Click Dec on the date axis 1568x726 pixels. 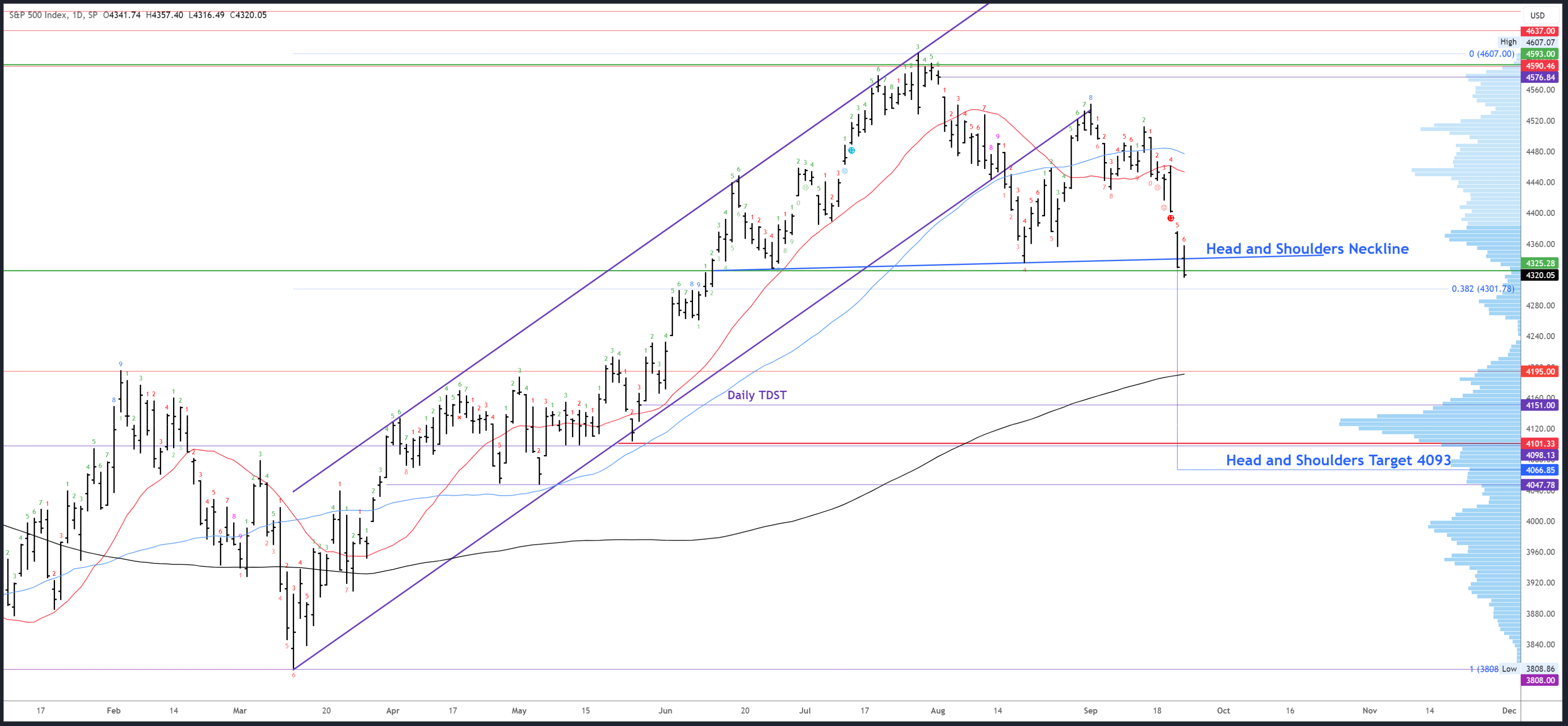pyautogui.click(x=1509, y=711)
